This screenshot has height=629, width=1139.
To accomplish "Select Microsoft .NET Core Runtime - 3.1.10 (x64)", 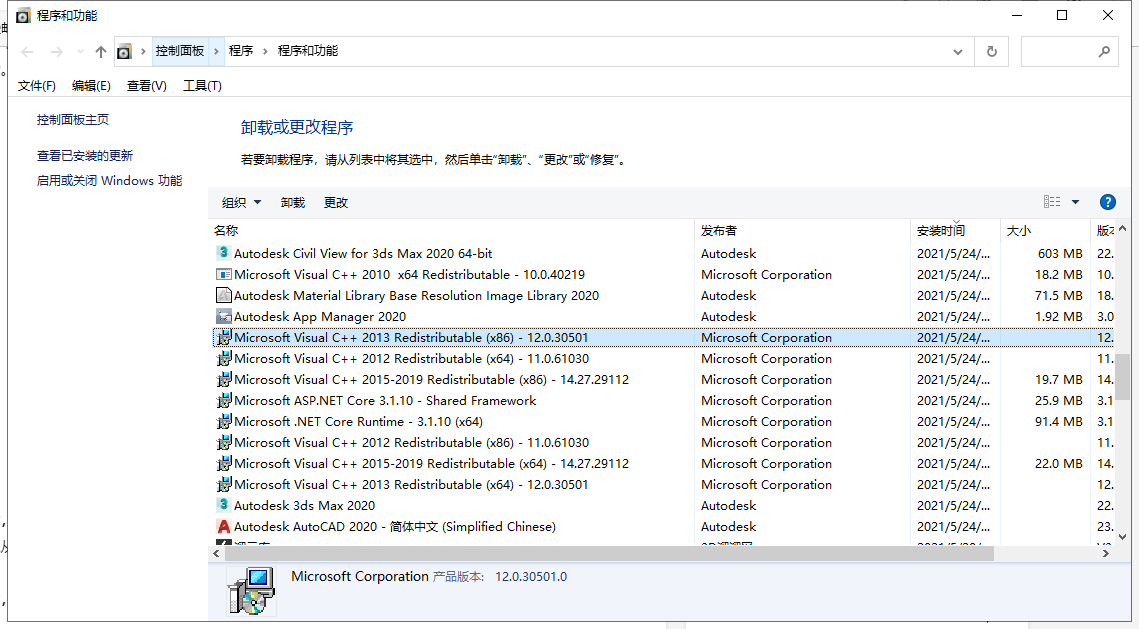I will [358, 422].
